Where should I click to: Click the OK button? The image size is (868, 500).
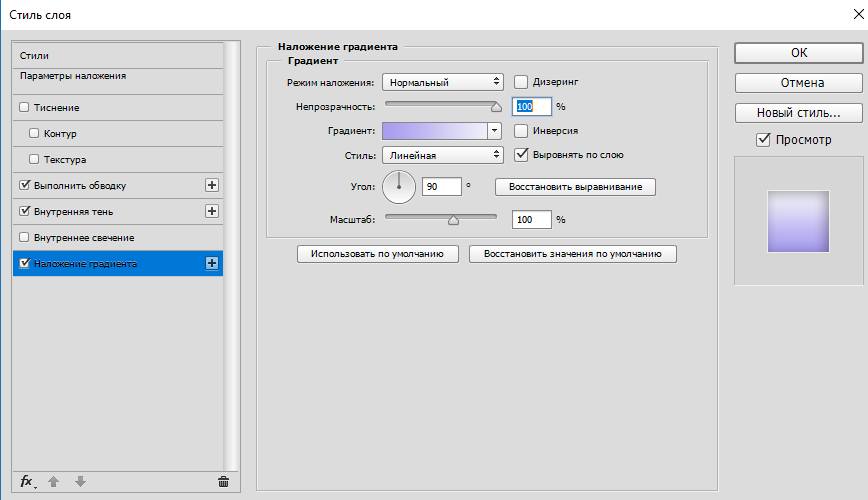click(x=798, y=53)
